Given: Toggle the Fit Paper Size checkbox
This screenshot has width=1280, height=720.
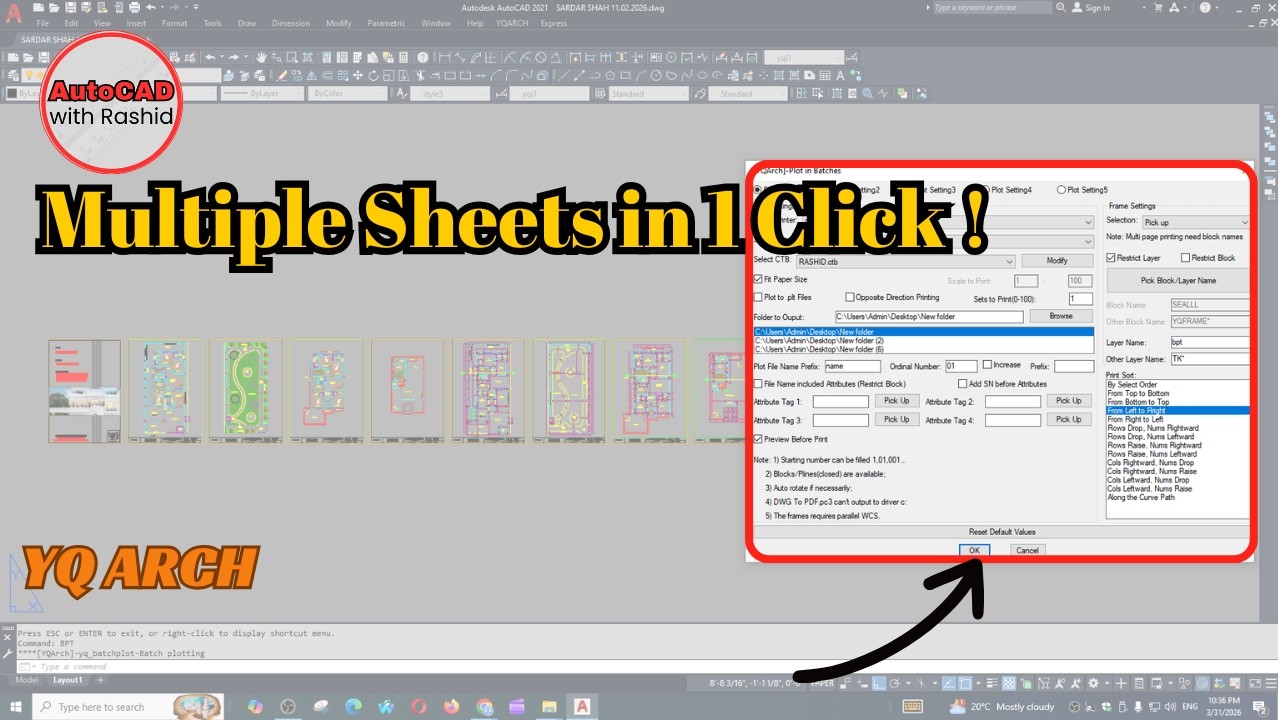Looking at the screenshot, I should pyautogui.click(x=758, y=279).
